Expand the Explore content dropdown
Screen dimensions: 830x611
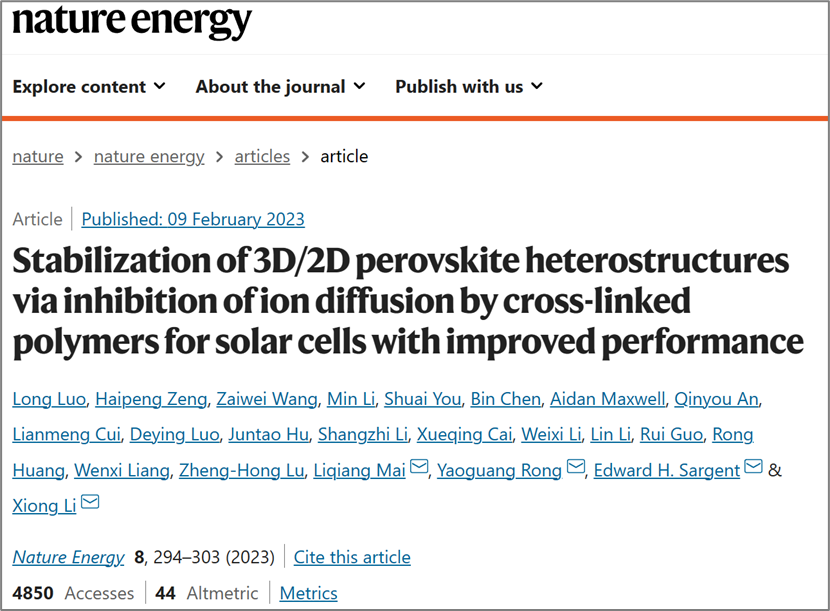pyautogui.click(x=89, y=86)
